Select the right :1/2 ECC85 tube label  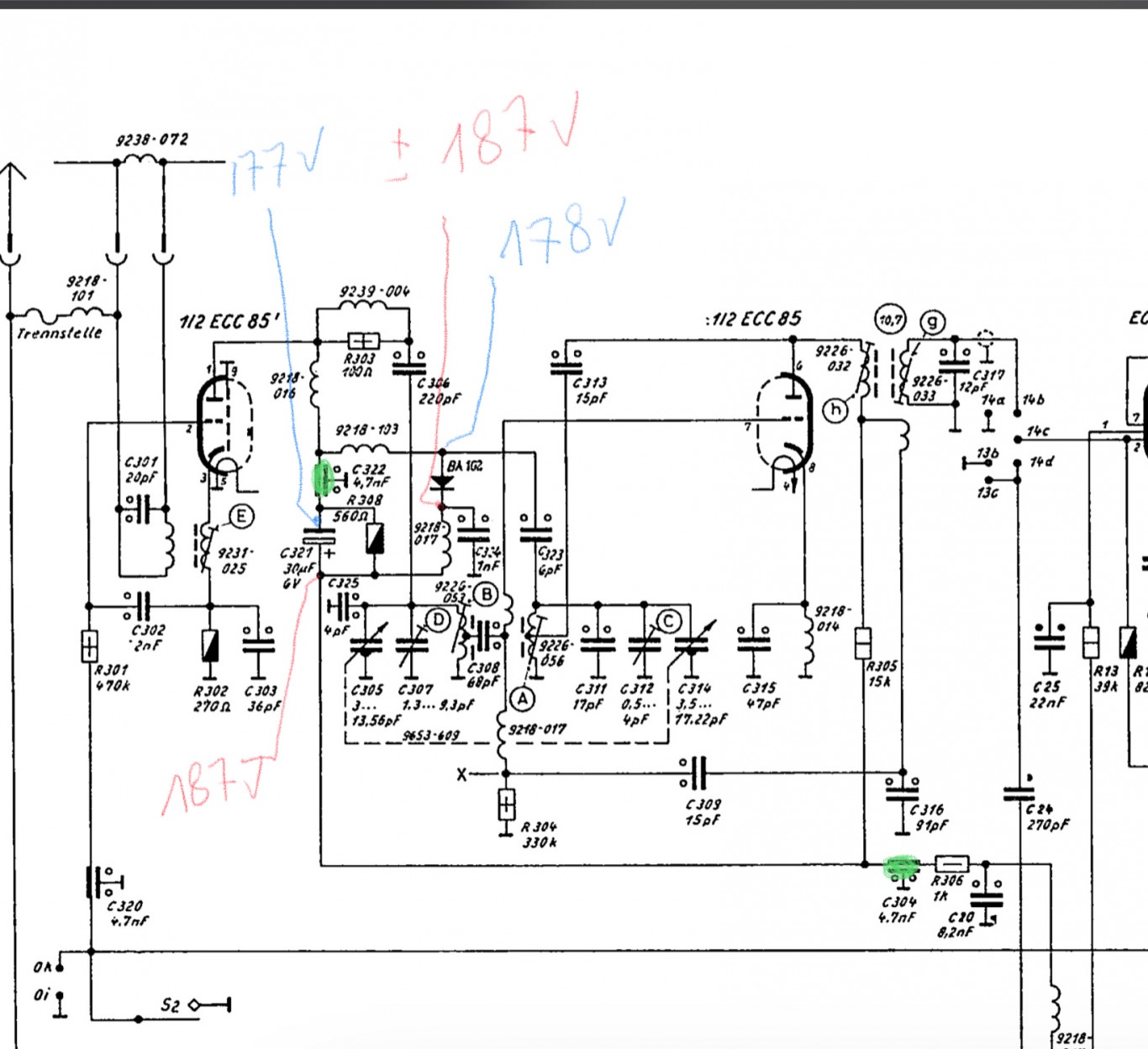(x=753, y=319)
